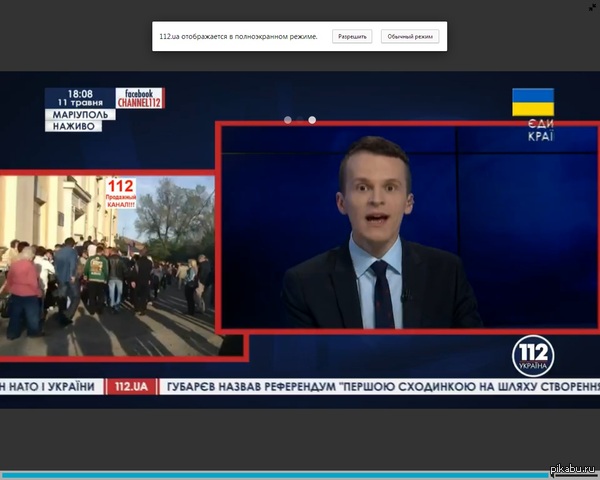
Task: Click the НАЖИВО live label
Action: coord(72,127)
